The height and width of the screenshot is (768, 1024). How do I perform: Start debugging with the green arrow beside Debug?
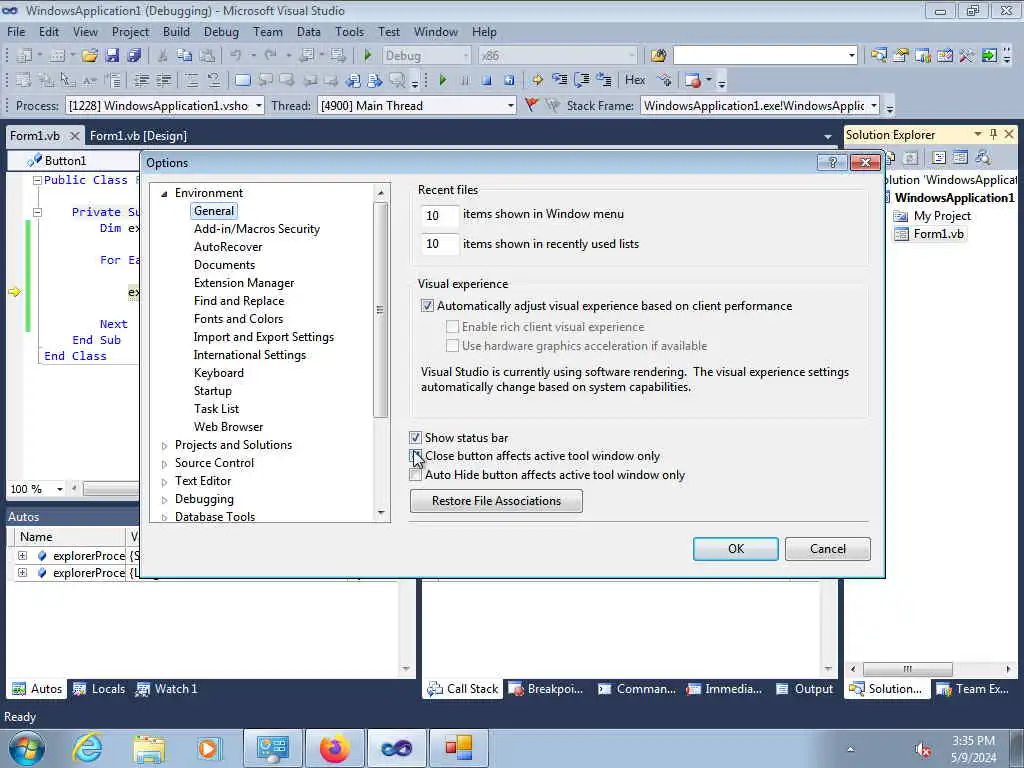tap(368, 56)
